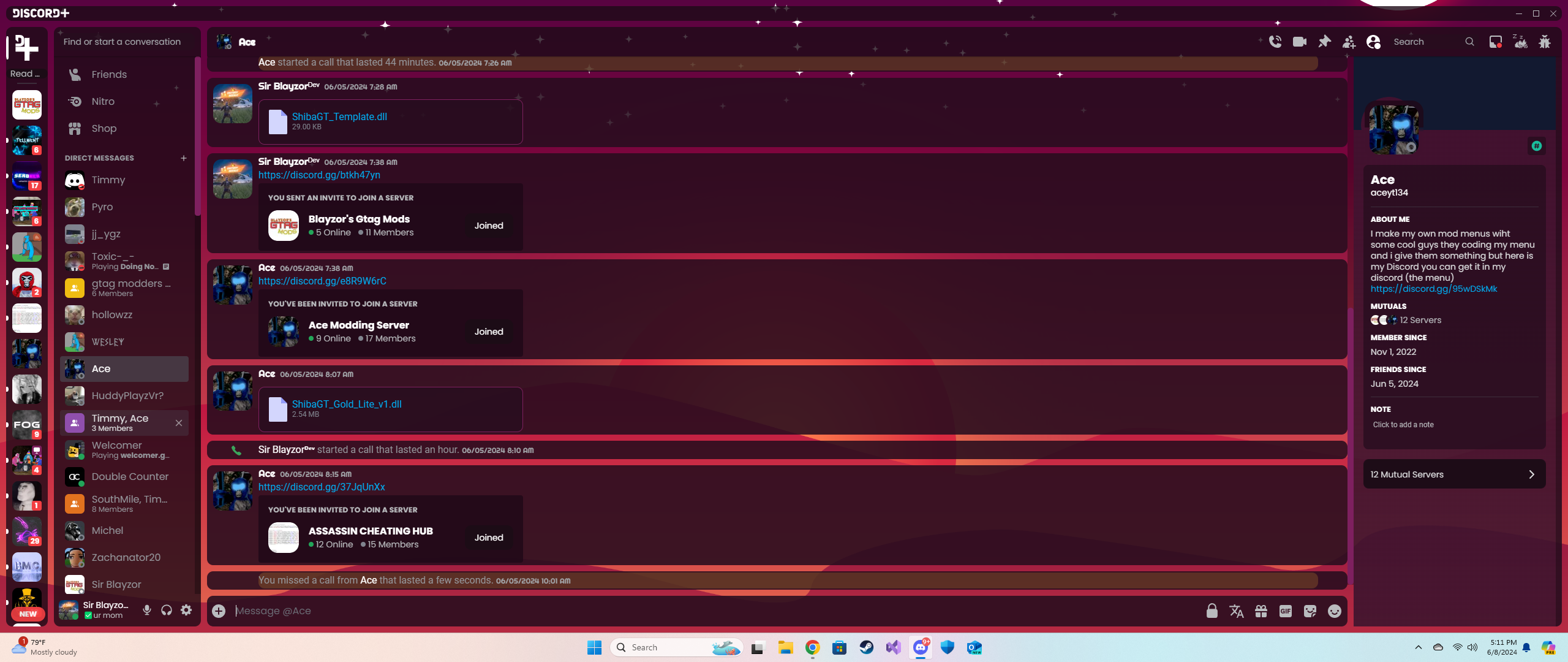Image resolution: width=1568 pixels, height=662 pixels.
Task: Download the ShibaGT_Gold_Lite_v1.dll file
Action: (347, 404)
